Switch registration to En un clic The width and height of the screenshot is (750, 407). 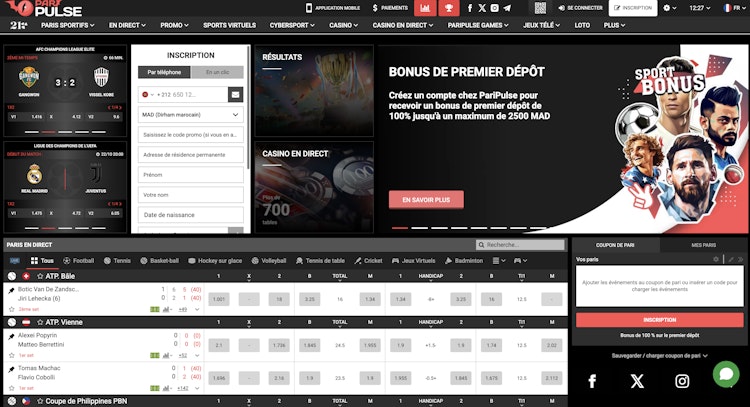pyautogui.click(x=217, y=72)
